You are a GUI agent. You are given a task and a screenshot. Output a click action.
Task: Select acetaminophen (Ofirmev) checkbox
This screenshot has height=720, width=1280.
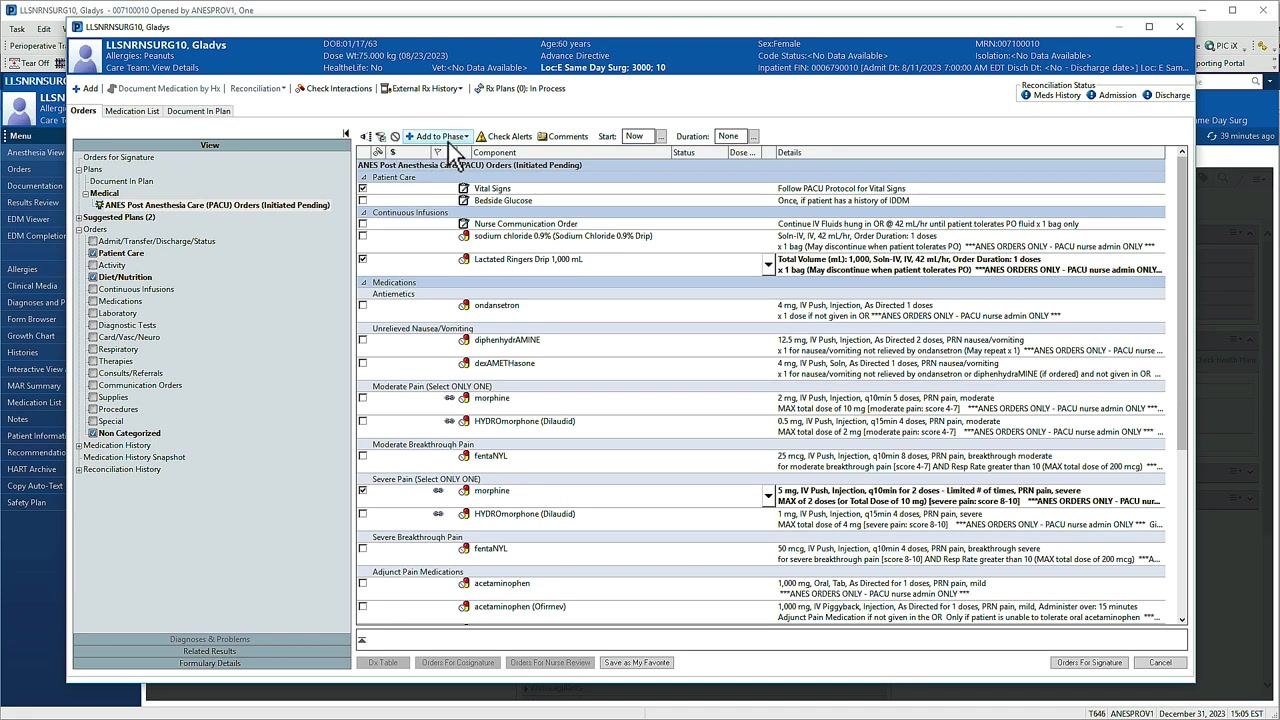tap(363, 607)
